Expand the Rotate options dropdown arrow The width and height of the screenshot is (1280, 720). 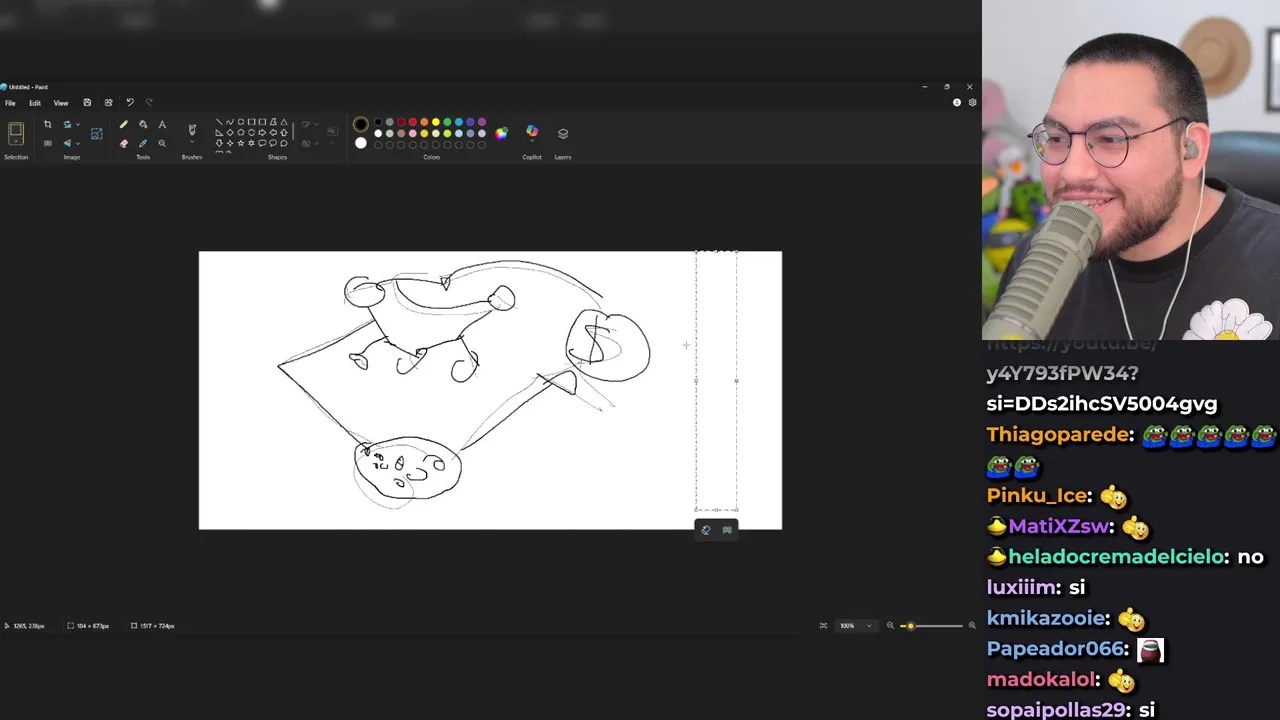[78, 124]
